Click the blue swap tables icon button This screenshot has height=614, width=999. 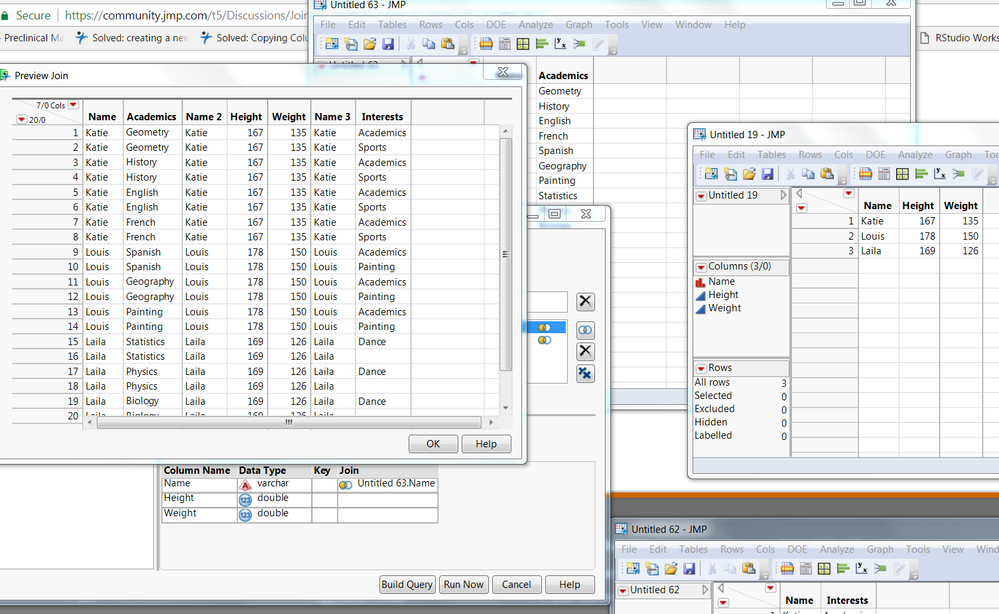[x=585, y=373]
